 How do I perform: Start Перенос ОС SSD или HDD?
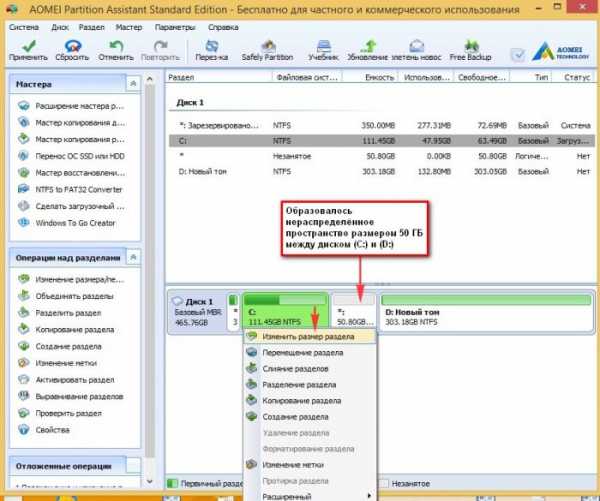(72, 156)
